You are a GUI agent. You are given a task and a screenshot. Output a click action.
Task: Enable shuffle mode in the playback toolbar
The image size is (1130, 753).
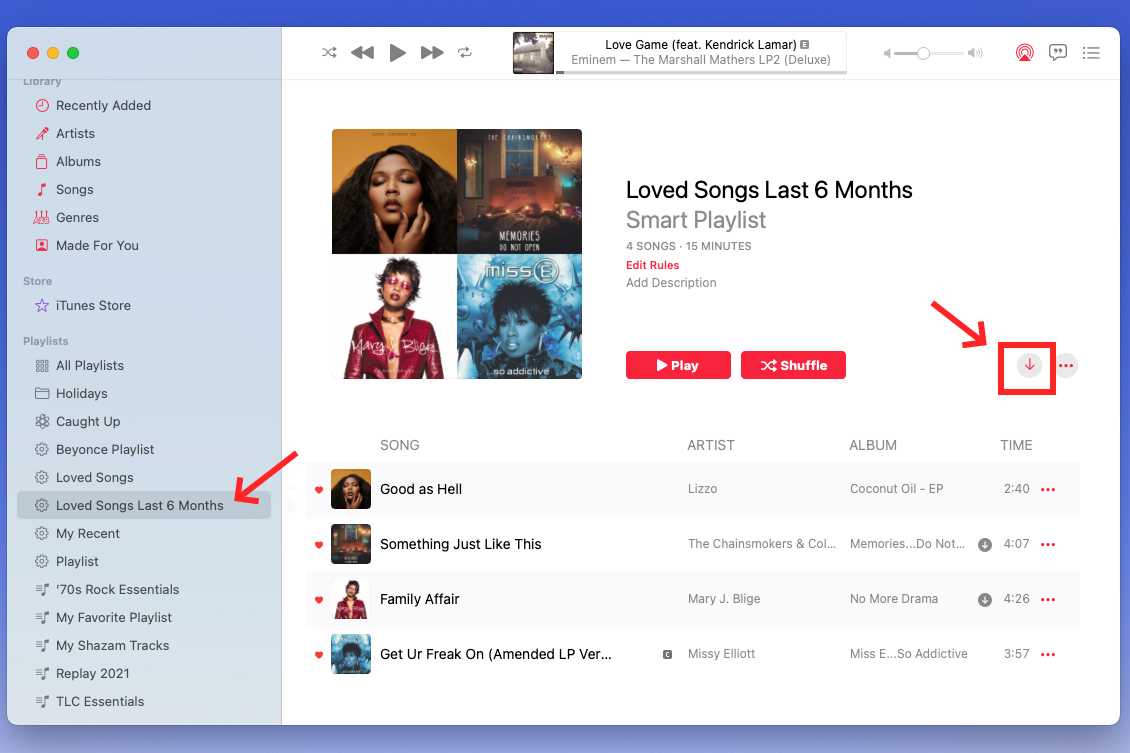329,52
